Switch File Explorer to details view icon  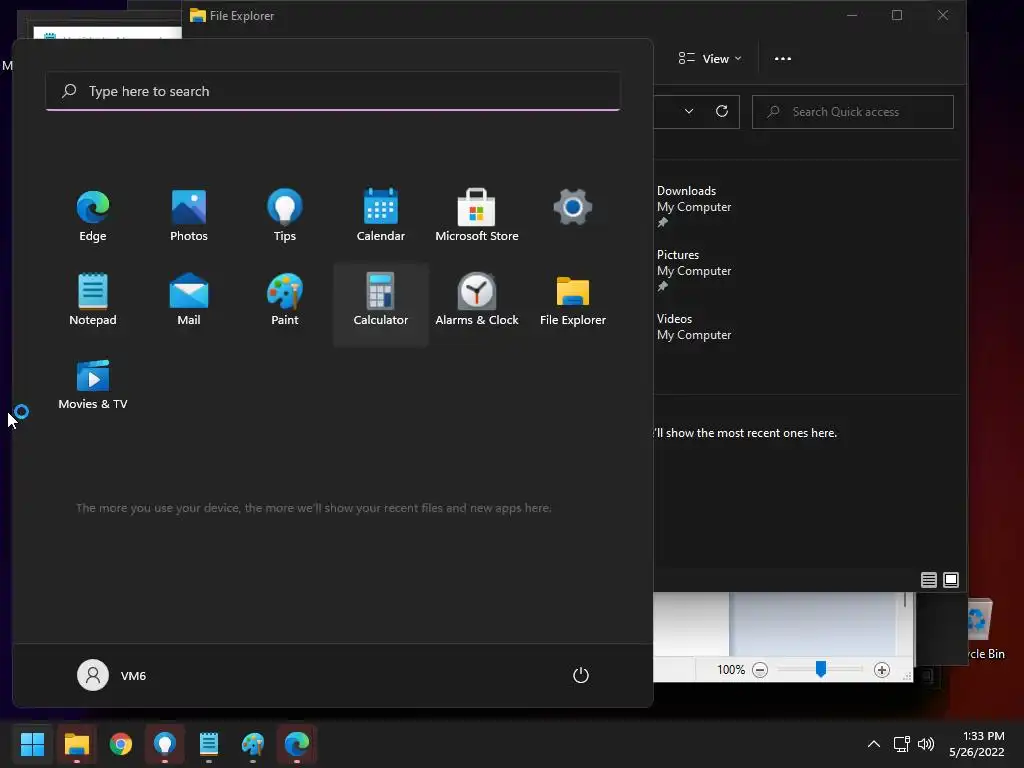pyautogui.click(x=929, y=580)
